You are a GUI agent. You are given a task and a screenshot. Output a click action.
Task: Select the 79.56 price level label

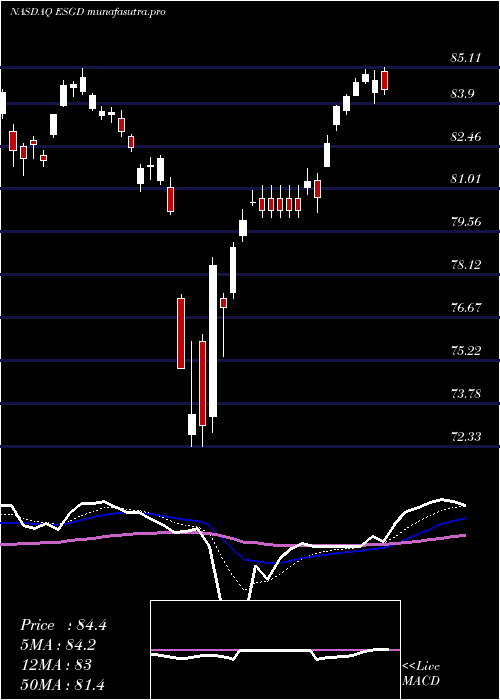(466, 222)
